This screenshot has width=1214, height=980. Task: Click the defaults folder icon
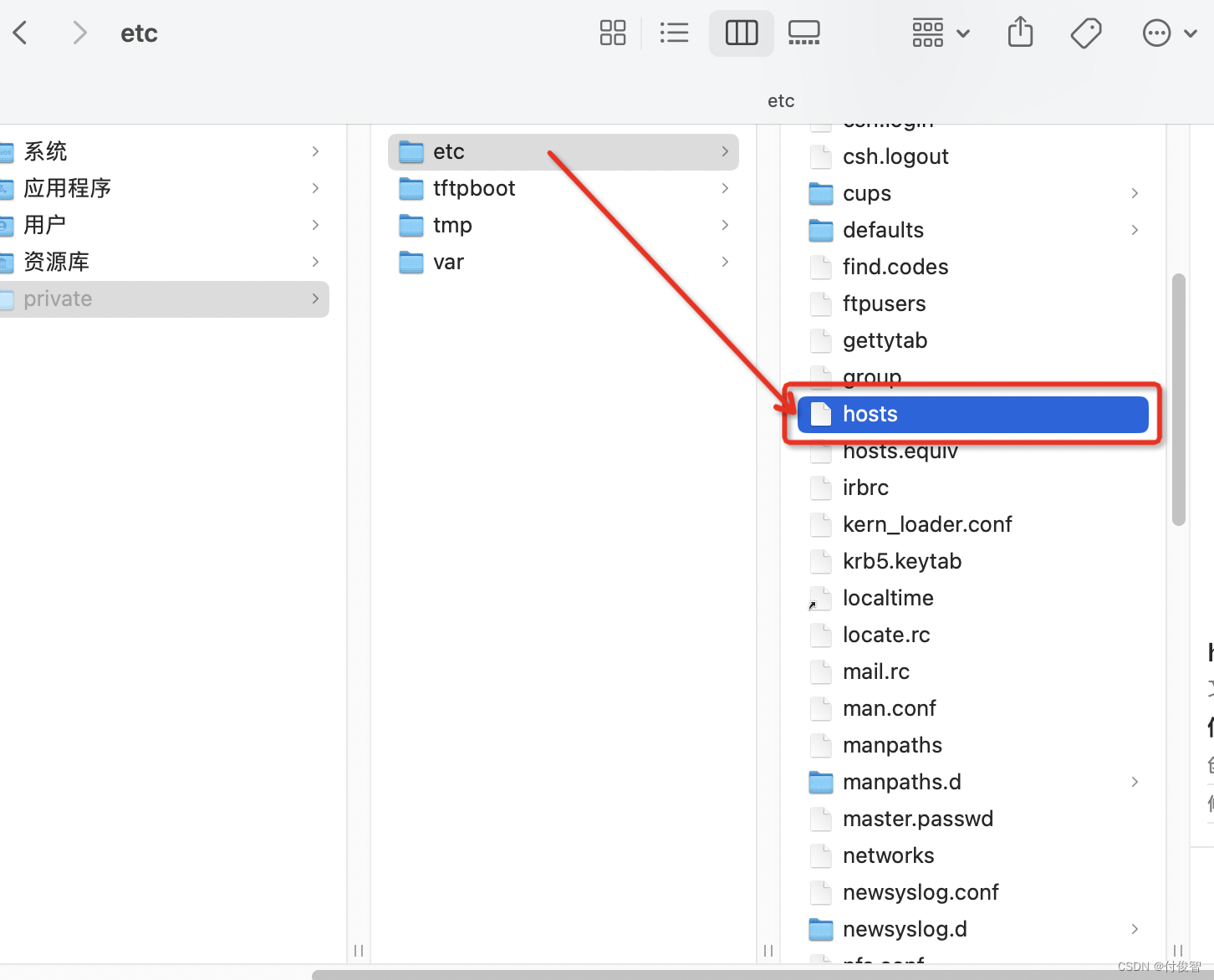click(x=821, y=230)
